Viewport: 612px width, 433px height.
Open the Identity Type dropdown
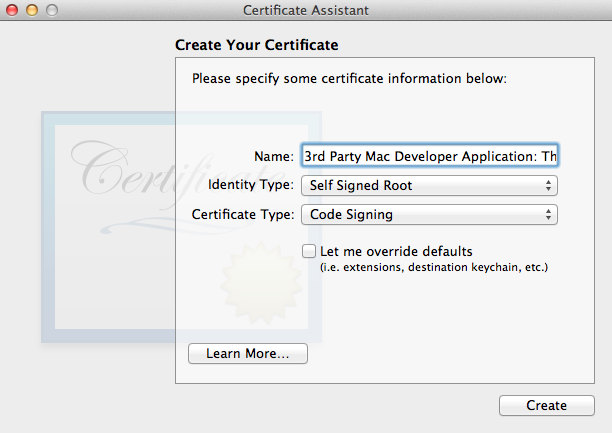pos(428,185)
